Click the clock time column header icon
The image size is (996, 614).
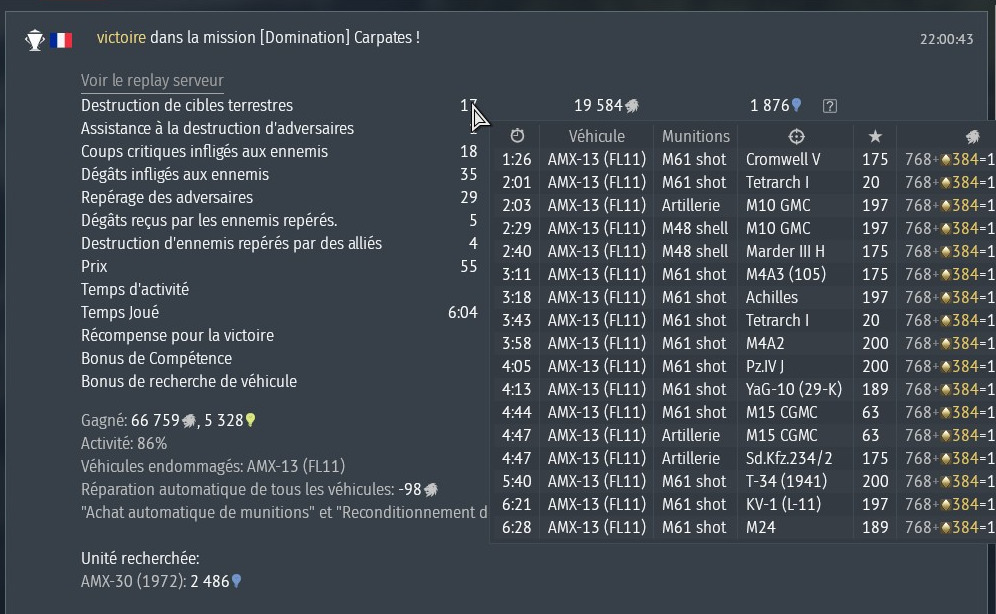pos(517,136)
